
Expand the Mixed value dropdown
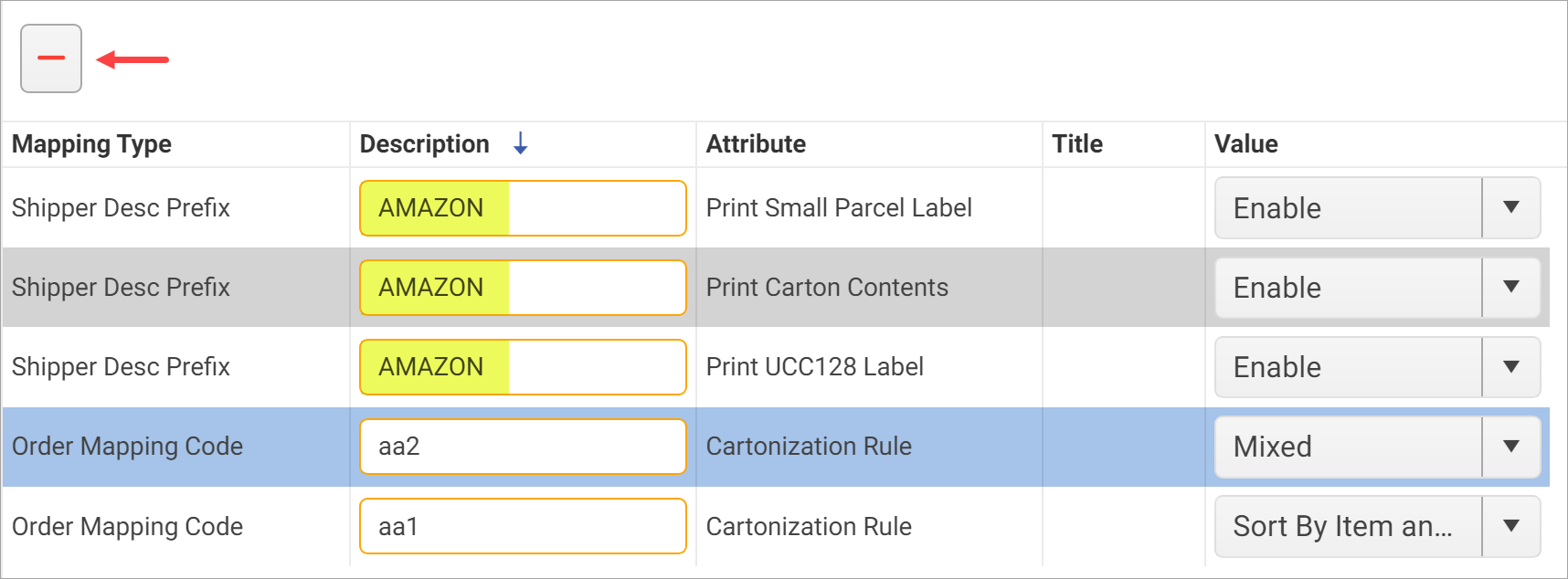coord(1510,446)
